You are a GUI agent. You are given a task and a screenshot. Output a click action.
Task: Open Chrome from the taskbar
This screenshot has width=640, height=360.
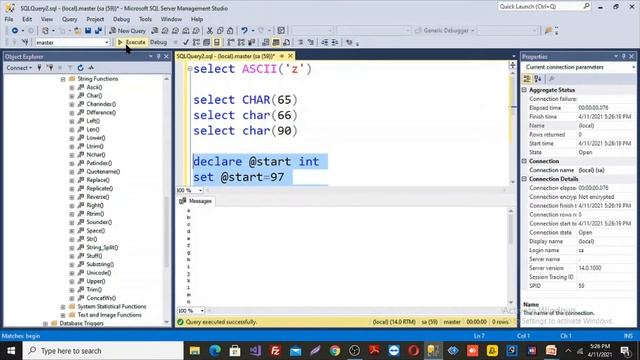point(335,351)
